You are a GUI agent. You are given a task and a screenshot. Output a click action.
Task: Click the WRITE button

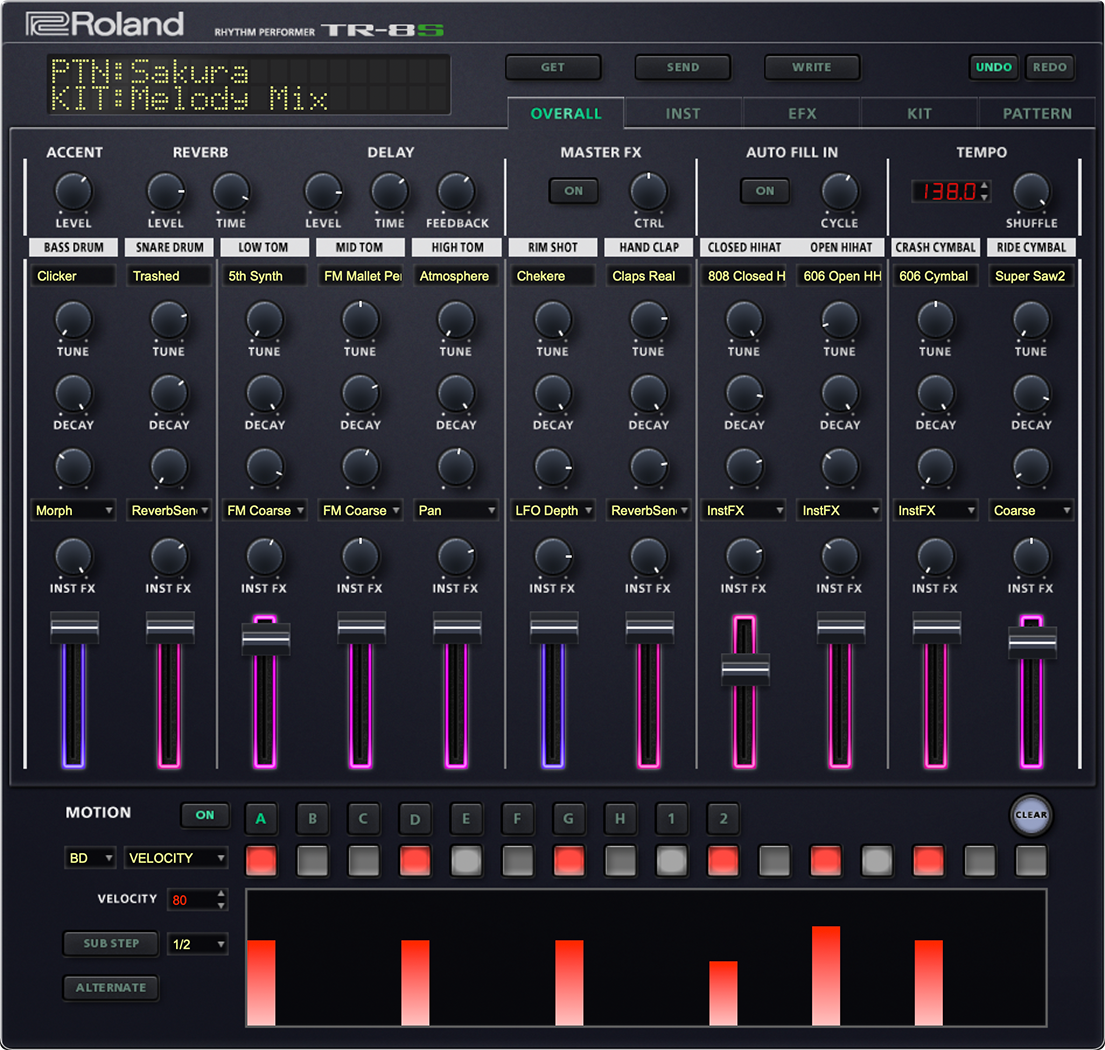click(811, 67)
